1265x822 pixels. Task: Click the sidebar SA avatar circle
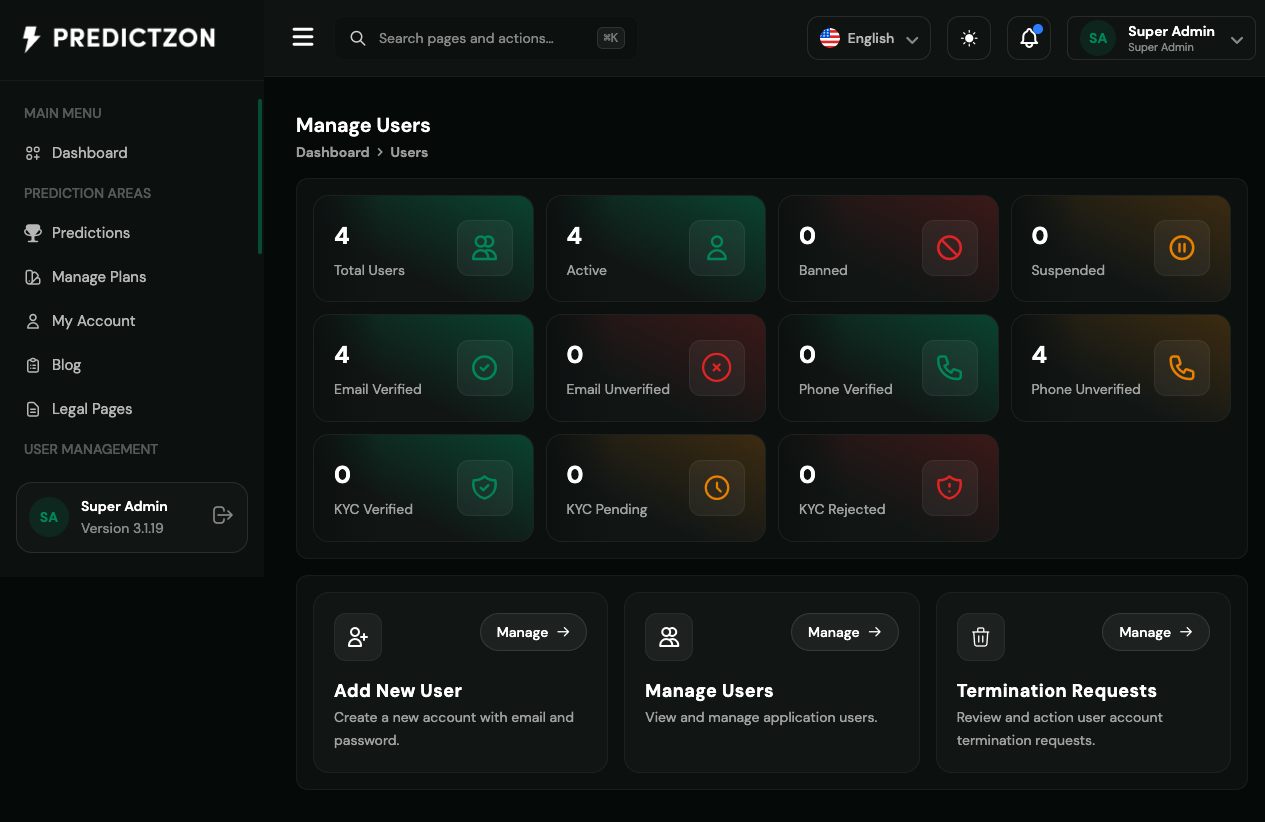[x=49, y=517]
